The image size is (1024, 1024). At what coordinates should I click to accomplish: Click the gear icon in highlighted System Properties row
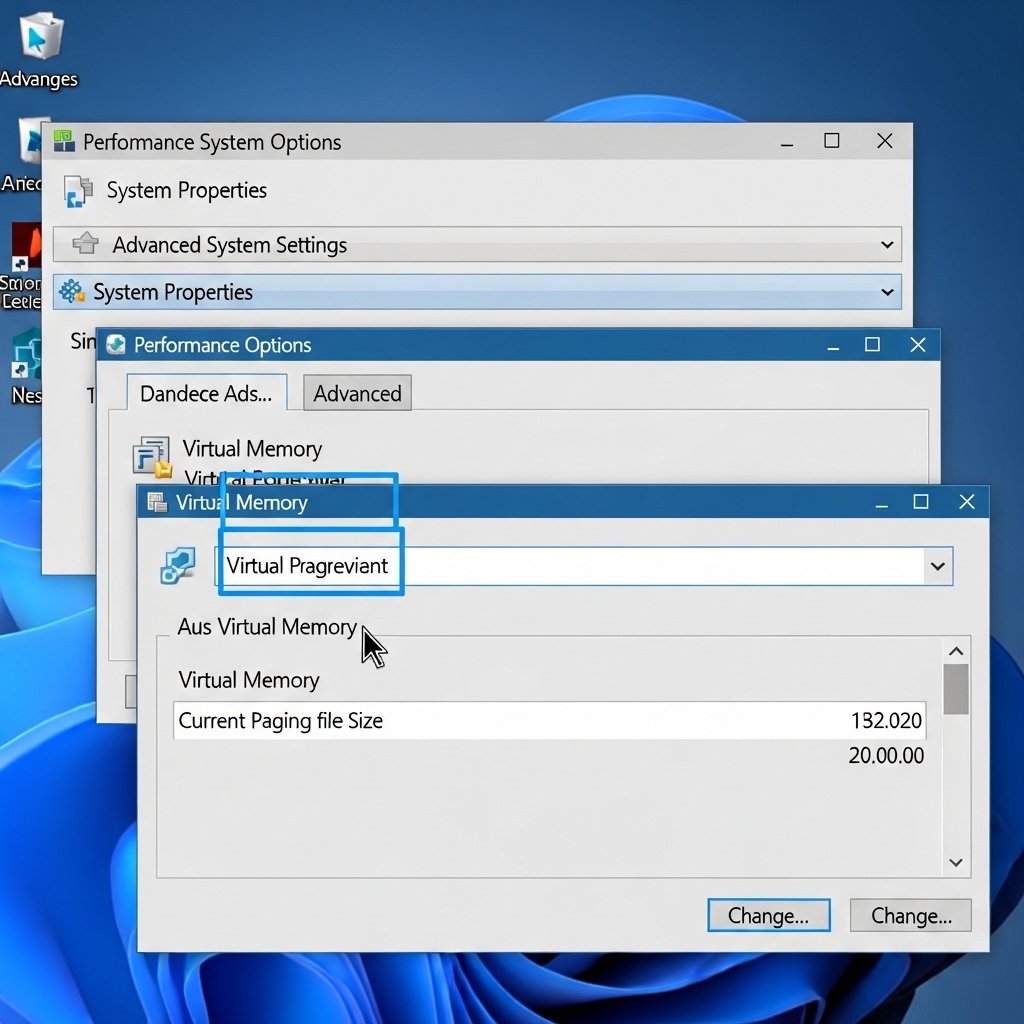[72, 292]
